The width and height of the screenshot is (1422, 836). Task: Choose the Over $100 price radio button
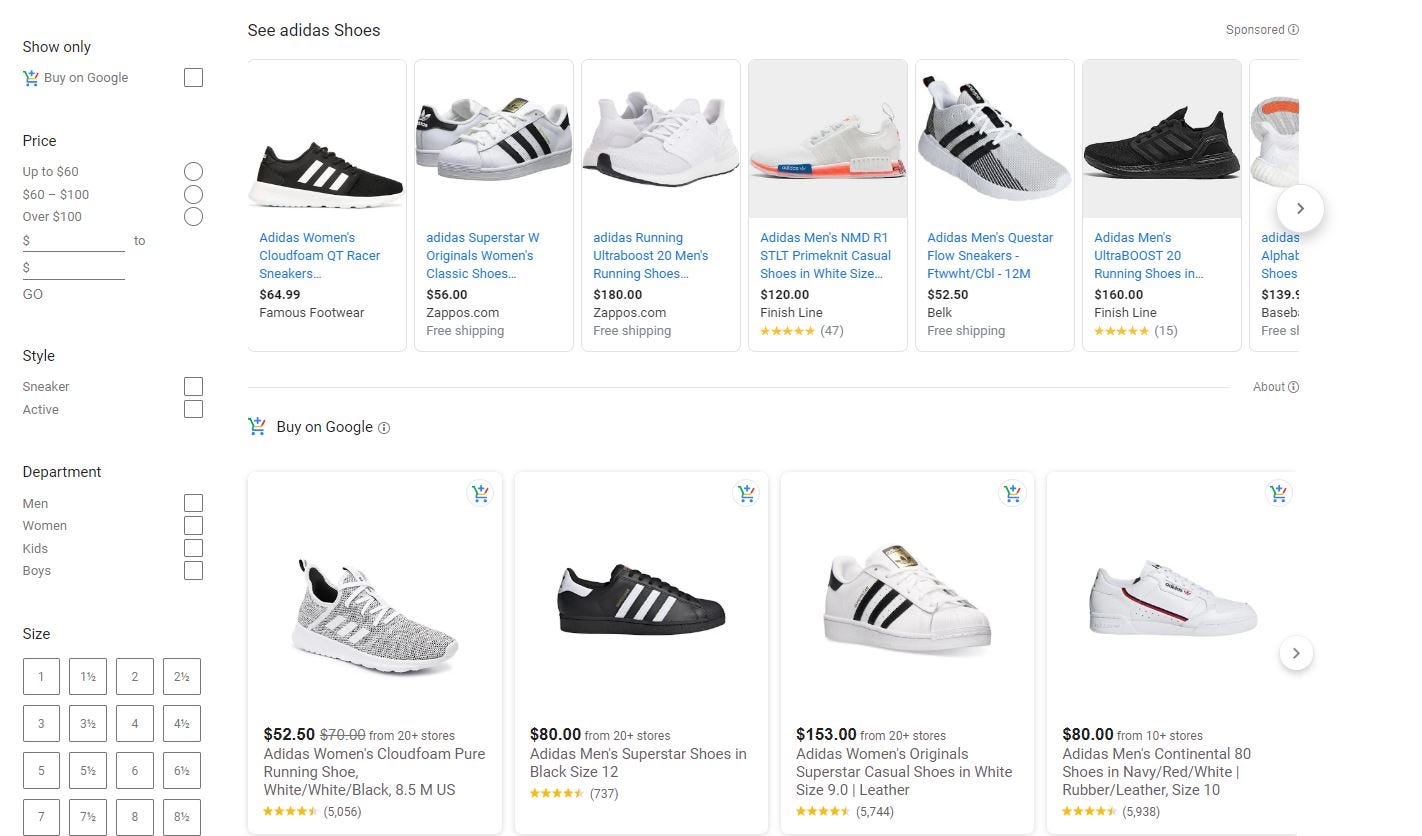[193, 217]
